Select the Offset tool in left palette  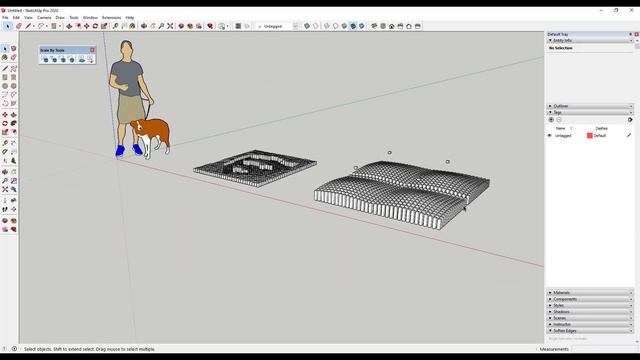point(13,132)
